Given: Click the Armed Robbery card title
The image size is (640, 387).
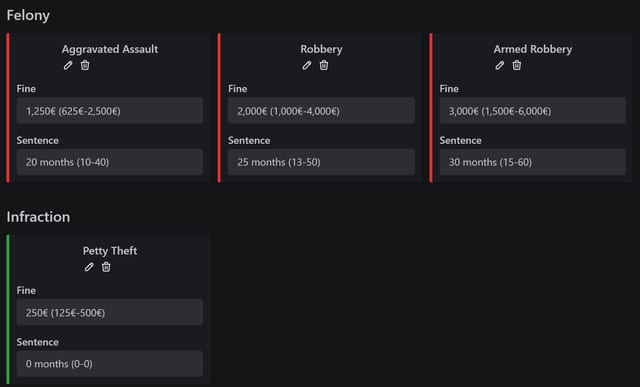Looking at the screenshot, I should (x=533, y=49).
